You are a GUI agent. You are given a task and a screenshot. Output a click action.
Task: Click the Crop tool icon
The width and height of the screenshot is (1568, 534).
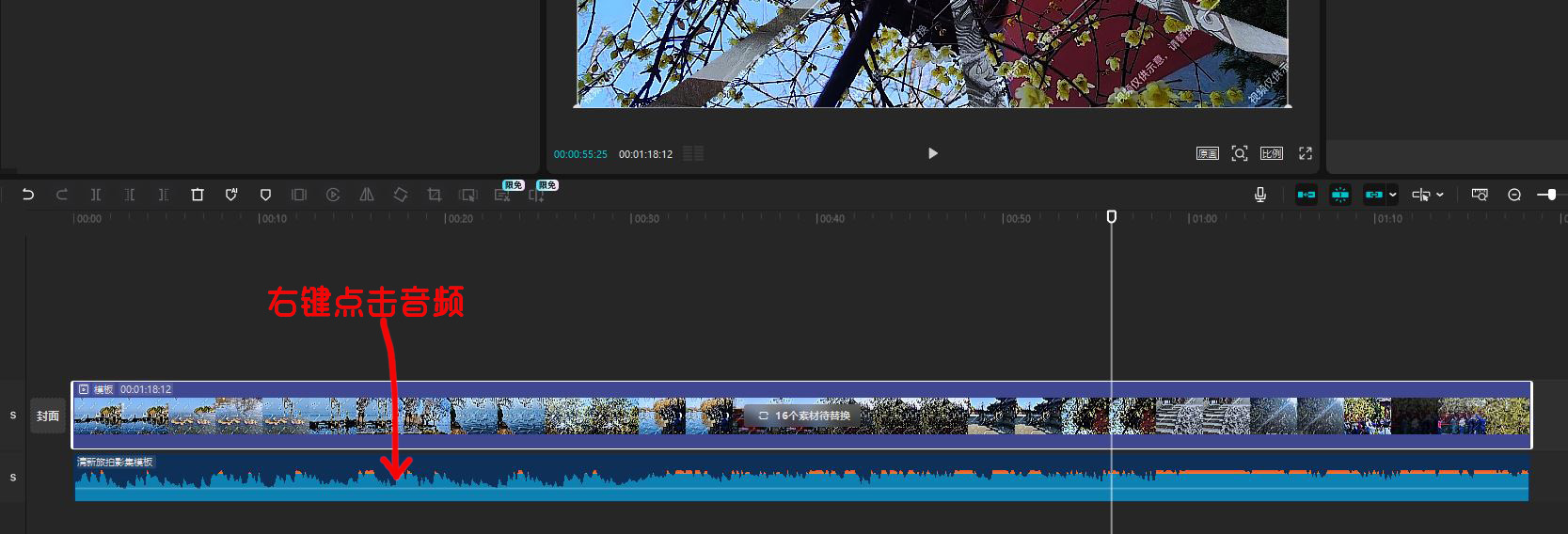coord(435,195)
